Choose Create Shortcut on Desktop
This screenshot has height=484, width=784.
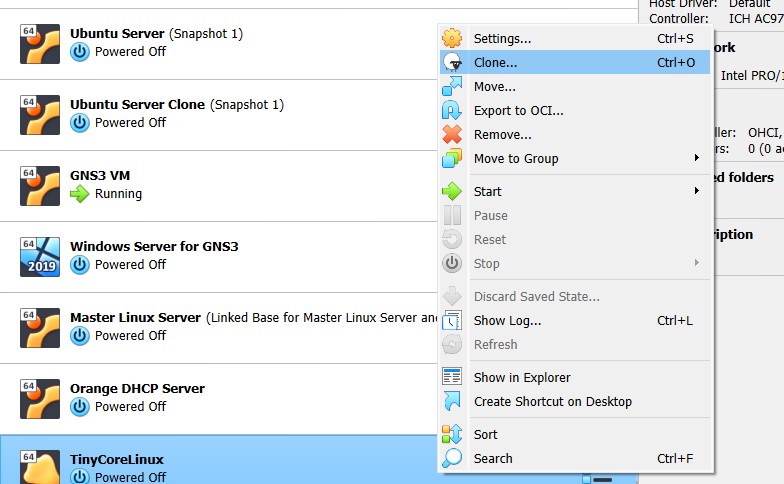click(x=575, y=402)
